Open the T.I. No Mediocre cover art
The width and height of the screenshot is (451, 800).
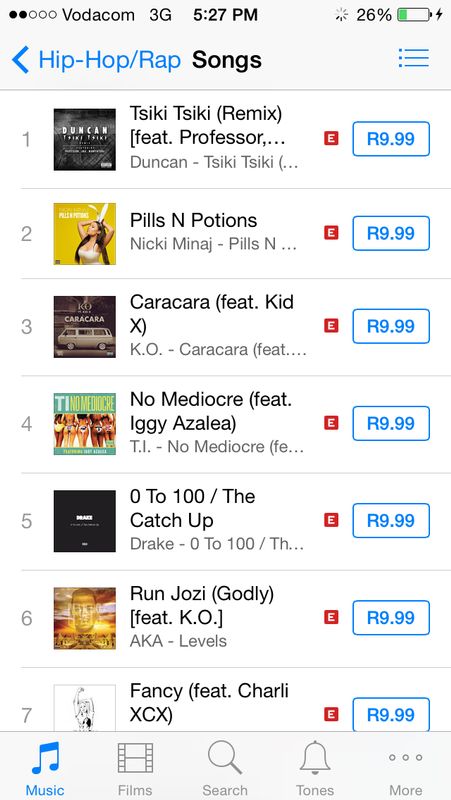(x=85, y=423)
